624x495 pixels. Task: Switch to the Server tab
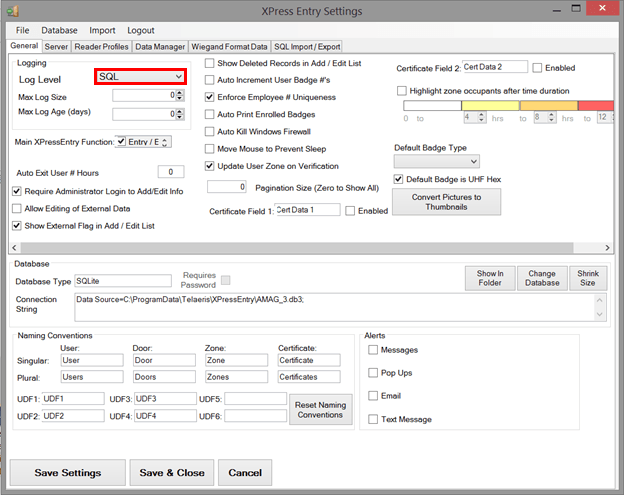point(56,47)
